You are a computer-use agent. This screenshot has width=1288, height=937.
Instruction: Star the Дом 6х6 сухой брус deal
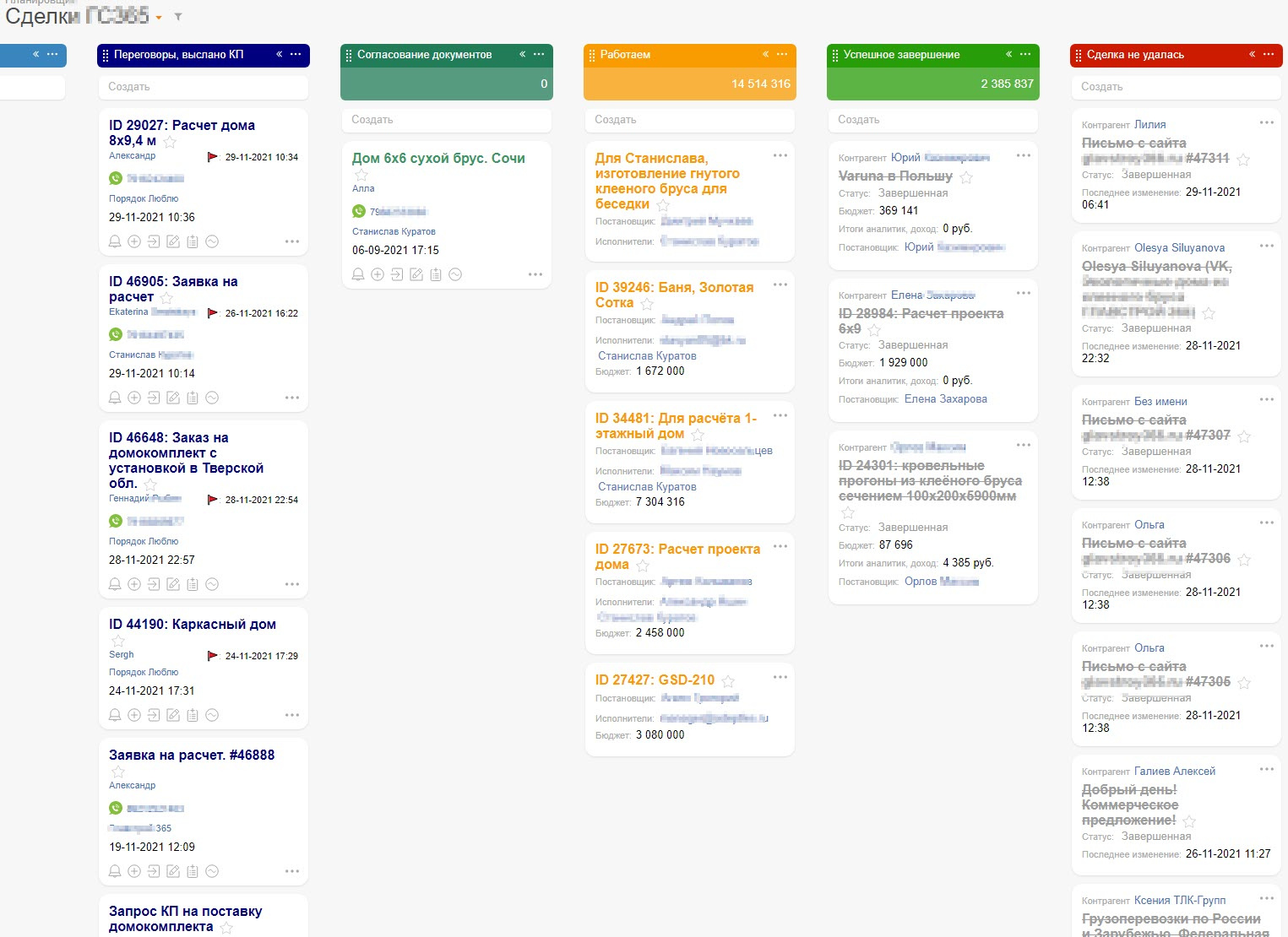[361, 175]
